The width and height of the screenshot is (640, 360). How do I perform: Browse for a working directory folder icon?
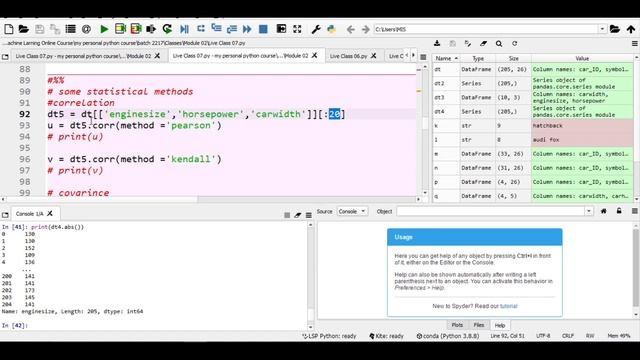[x=615, y=29]
